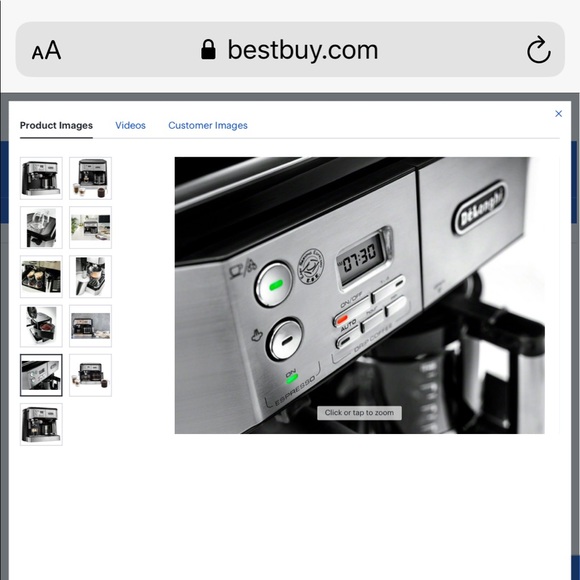Select thumbnail of machine with coffee glasses below
Image resolution: width=580 pixels, height=580 pixels.
tap(90, 178)
